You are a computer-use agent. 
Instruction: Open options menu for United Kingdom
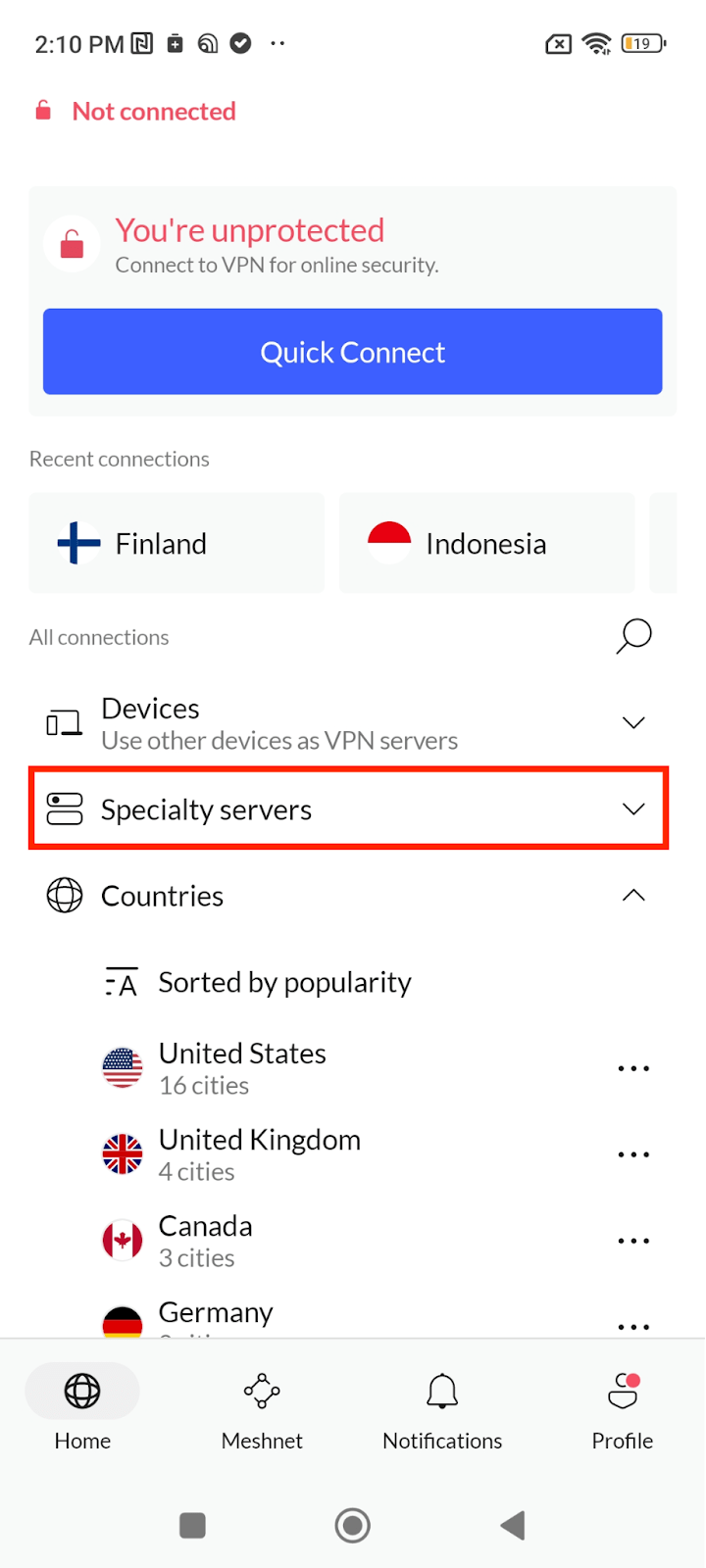(633, 1153)
